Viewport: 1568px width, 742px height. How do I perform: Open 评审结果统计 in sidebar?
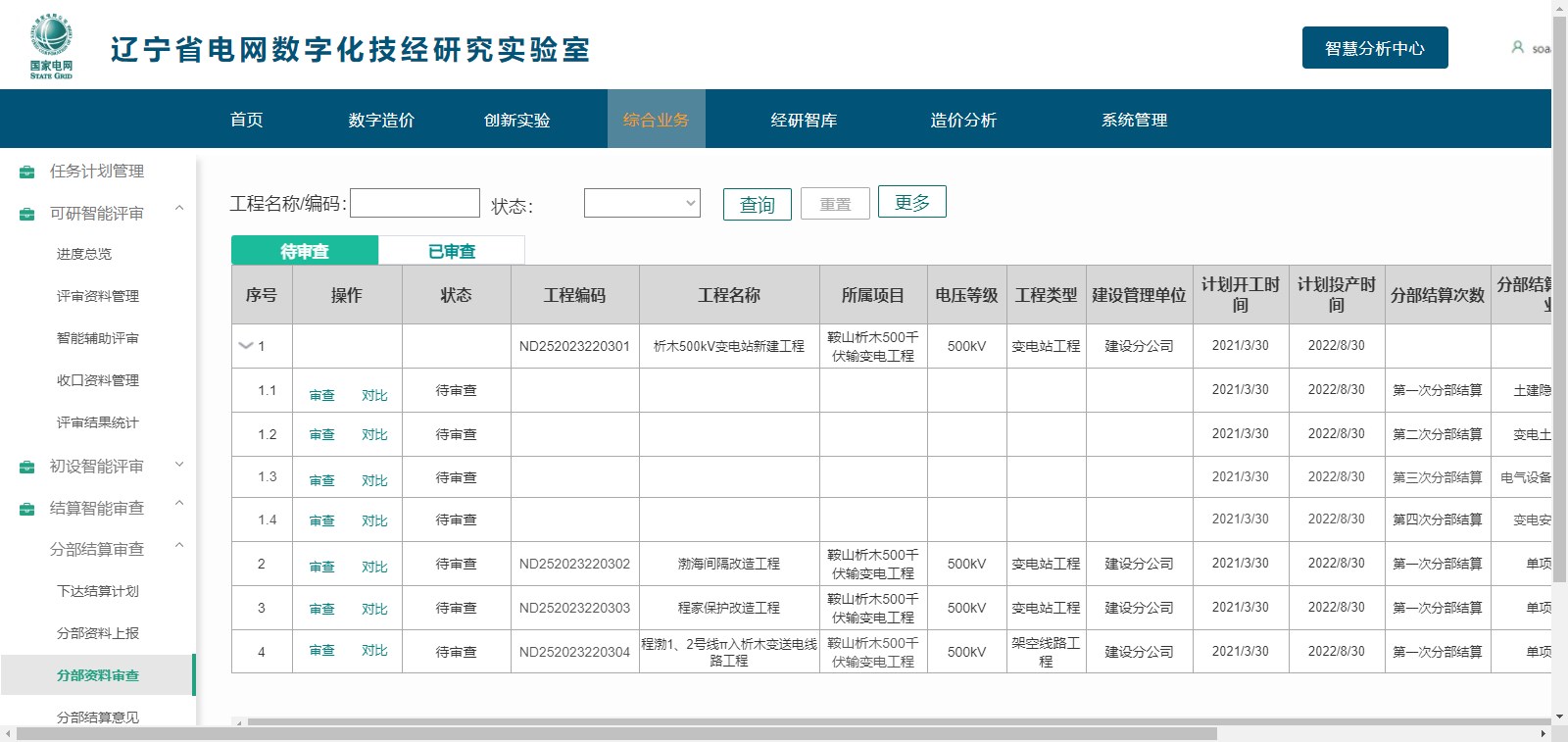pyautogui.click(x=98, y=422)
